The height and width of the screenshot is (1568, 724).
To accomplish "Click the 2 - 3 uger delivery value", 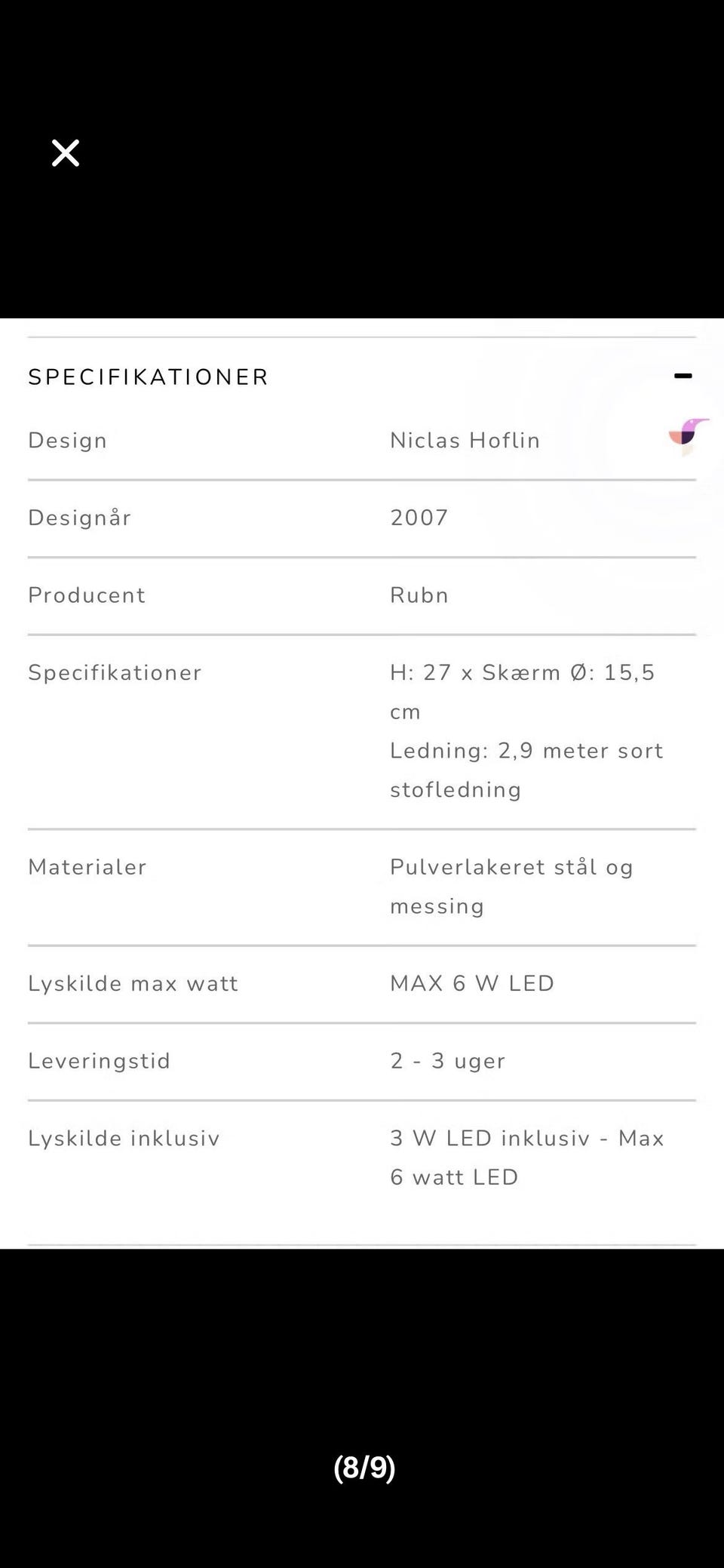I will [x=448, y=1062].
